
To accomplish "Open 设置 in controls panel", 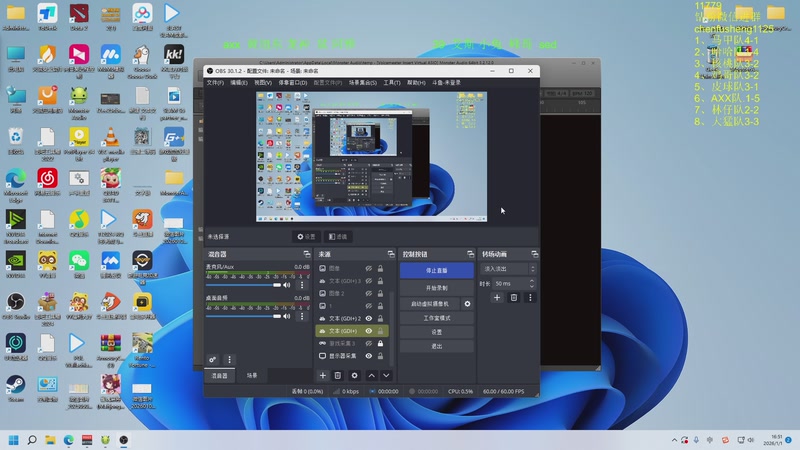I will click(437, 332).
